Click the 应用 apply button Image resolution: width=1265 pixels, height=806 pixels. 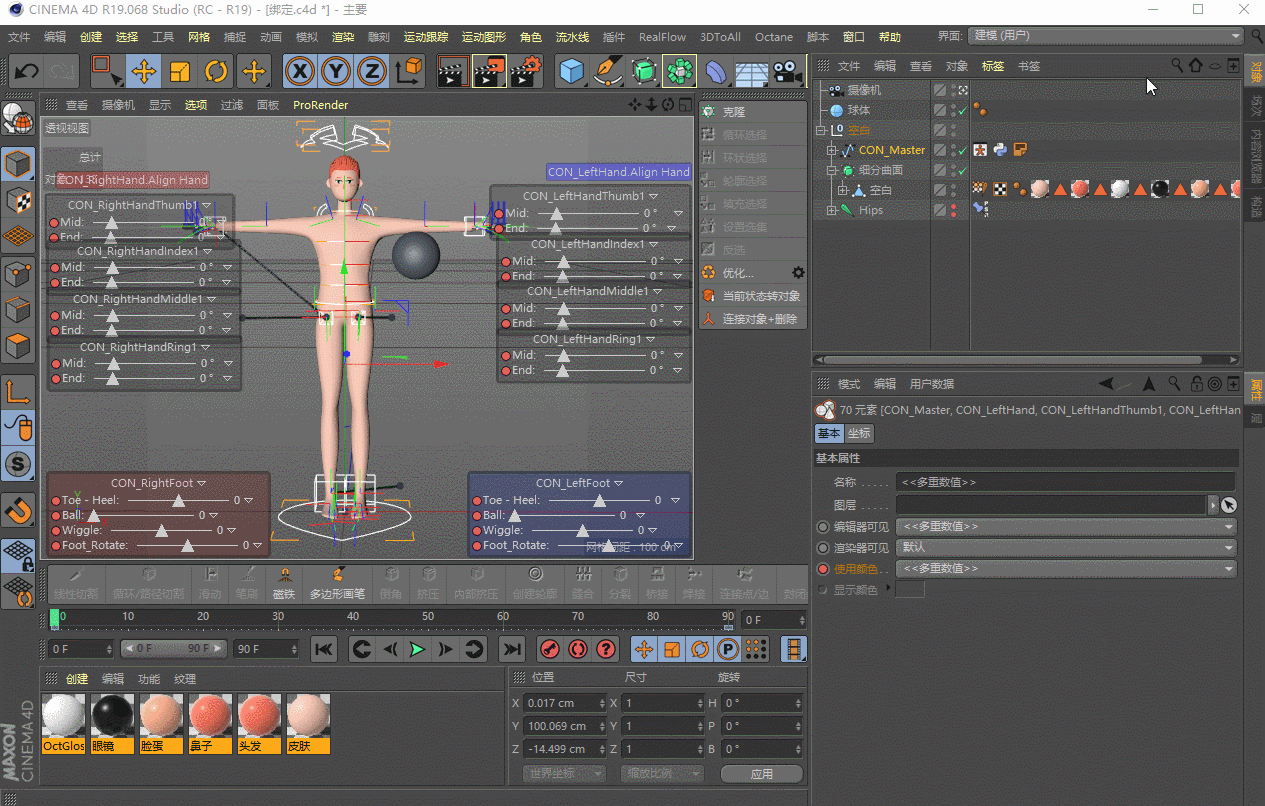[761, 773]
